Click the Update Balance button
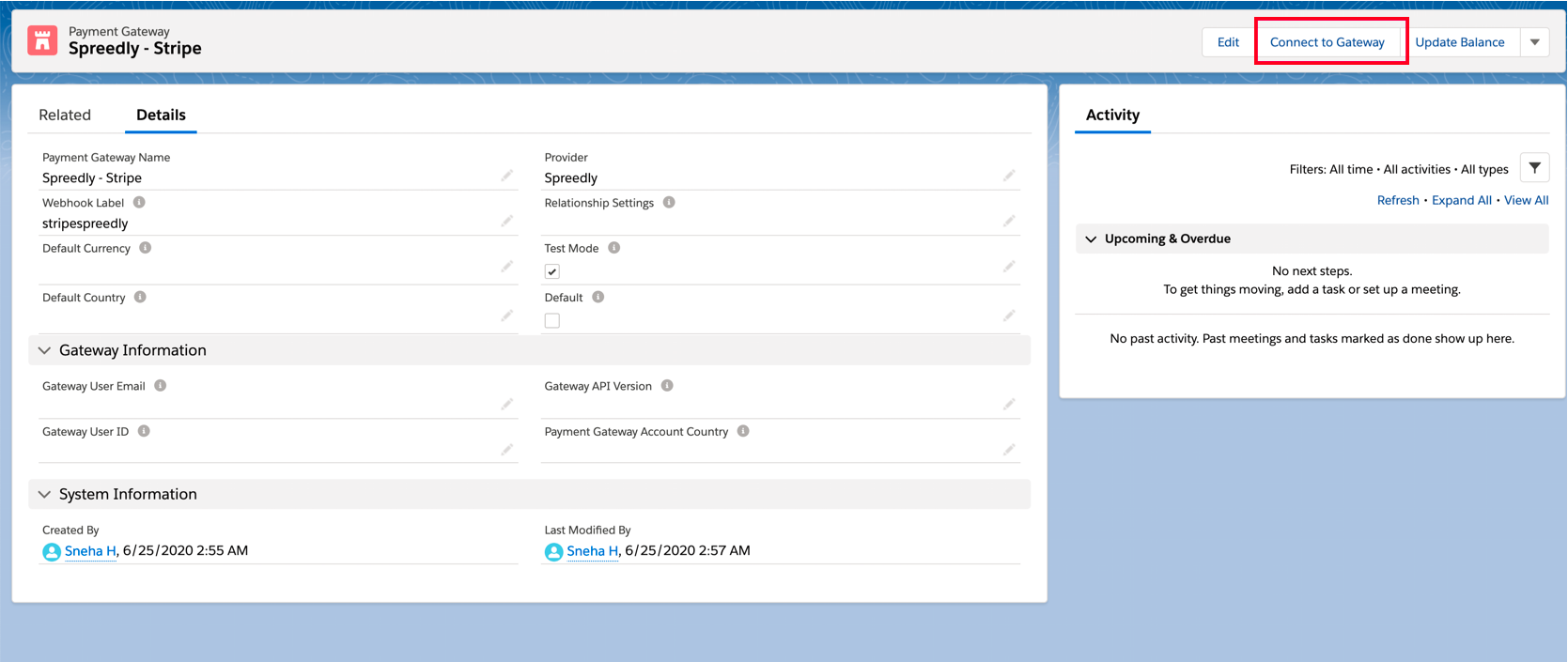Screen dimensions: 1568x662 1459,42
